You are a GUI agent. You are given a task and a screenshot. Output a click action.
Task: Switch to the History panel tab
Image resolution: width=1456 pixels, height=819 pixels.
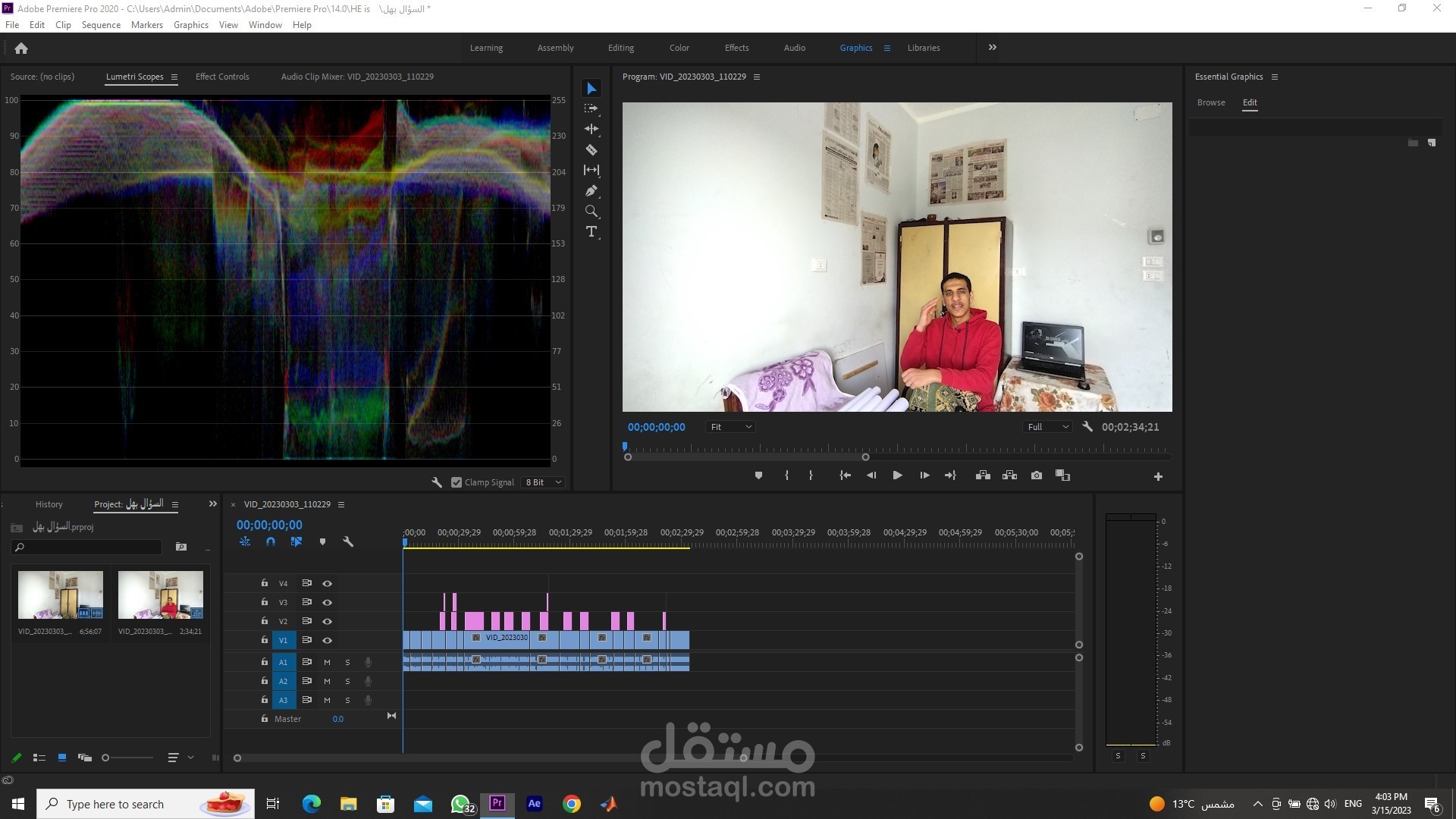click(49, 504)
